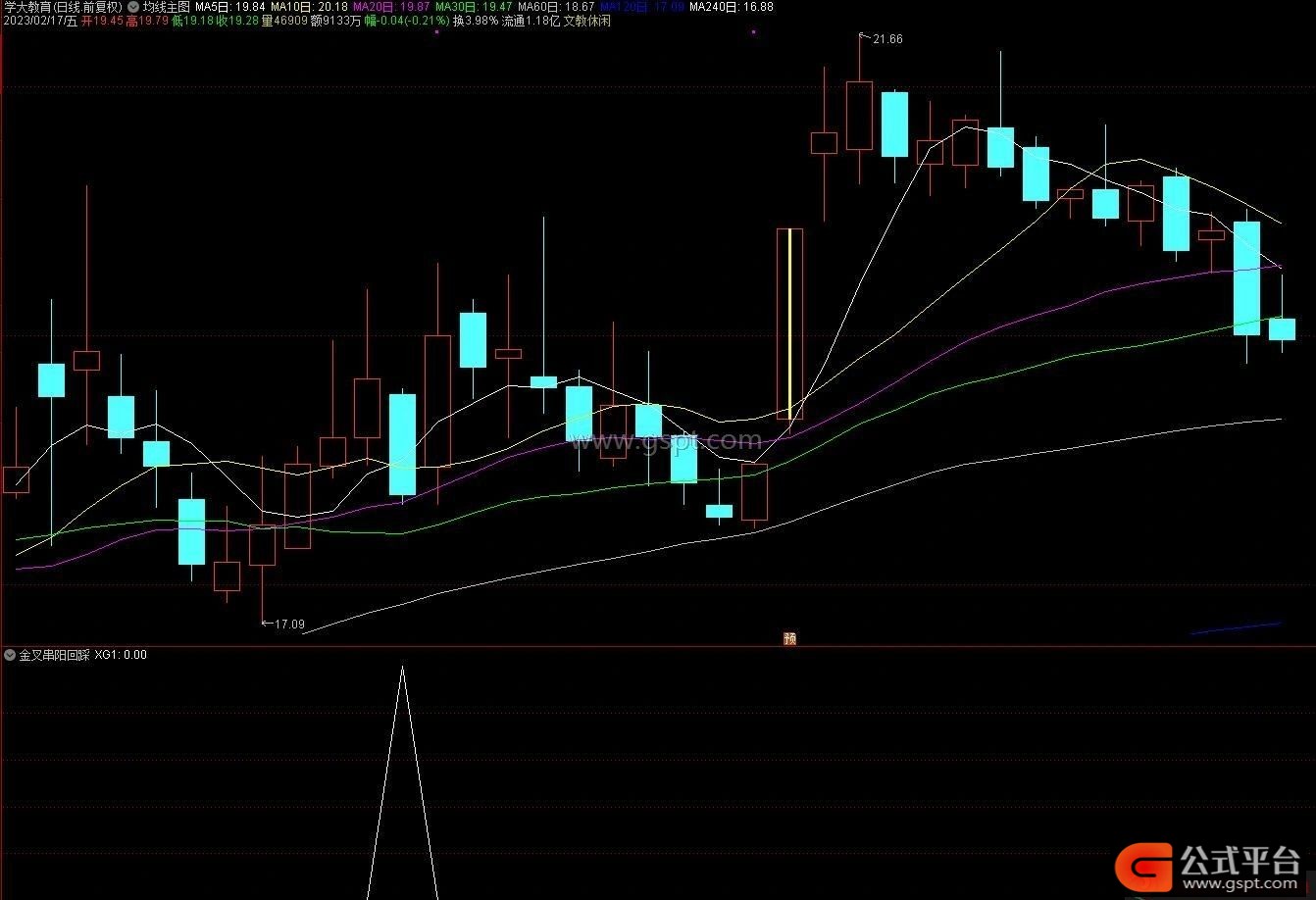Click the closing price 收19.28
1316x900 pixels.
coord(238,21)
